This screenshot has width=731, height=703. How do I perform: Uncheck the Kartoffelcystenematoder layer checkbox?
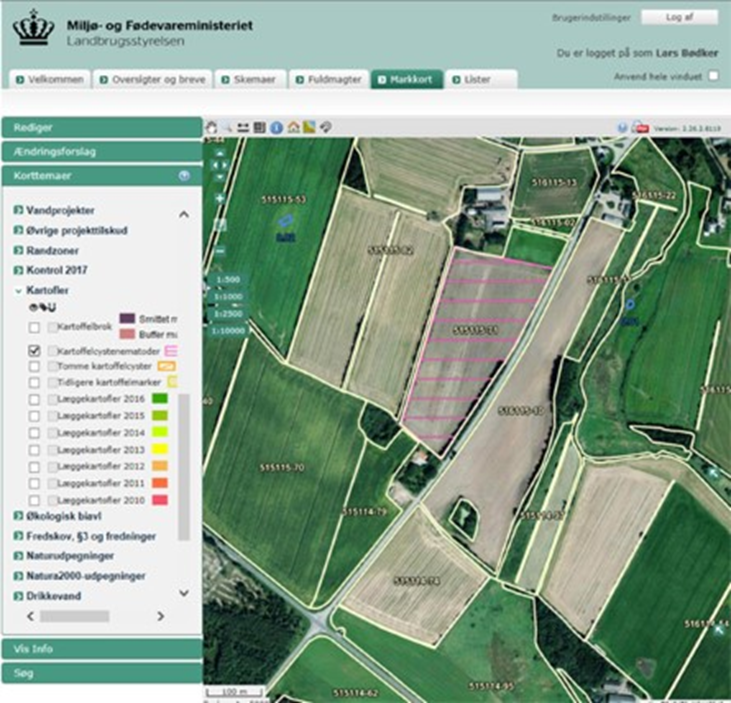pyautogui.click(x=35, y=351)
